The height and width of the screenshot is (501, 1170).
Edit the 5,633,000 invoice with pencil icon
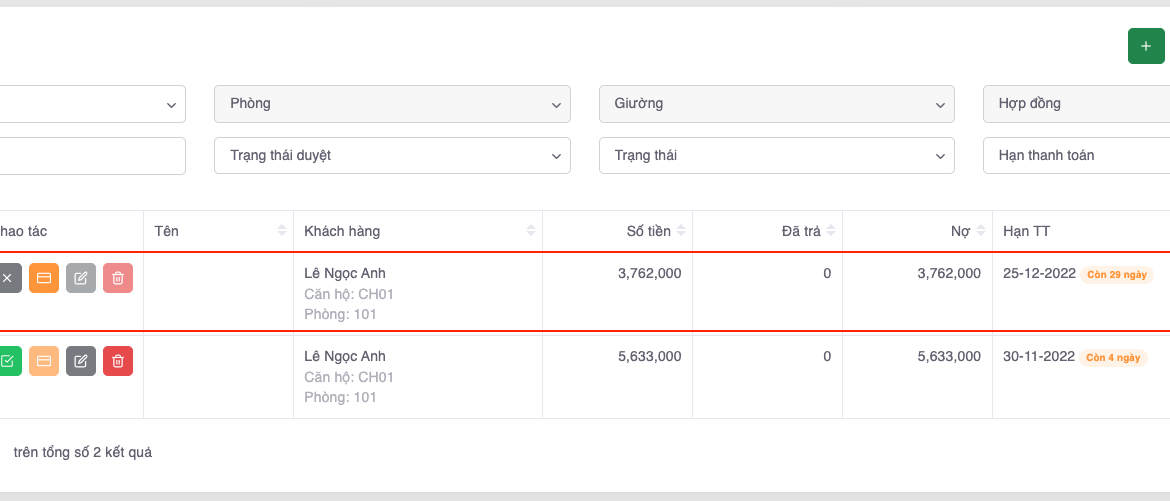(x=81, y=361)
